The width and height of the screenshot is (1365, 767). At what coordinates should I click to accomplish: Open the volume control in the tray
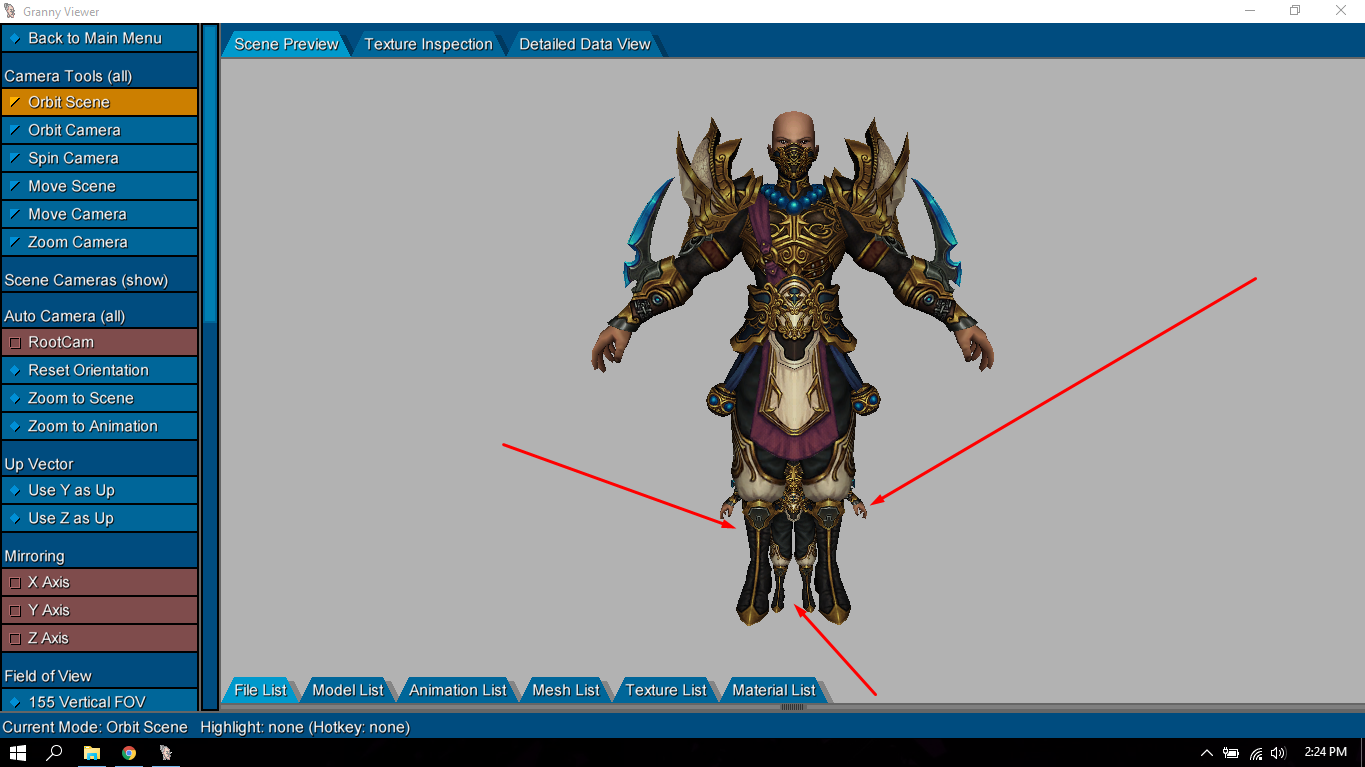click(x=1278, y=753)
